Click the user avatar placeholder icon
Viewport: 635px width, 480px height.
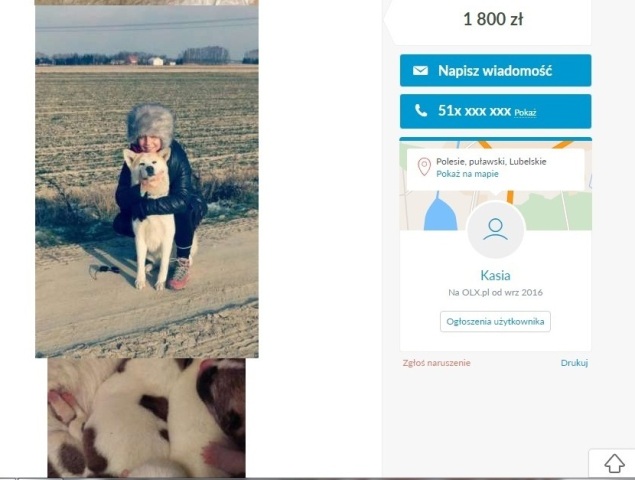(495, 230)
